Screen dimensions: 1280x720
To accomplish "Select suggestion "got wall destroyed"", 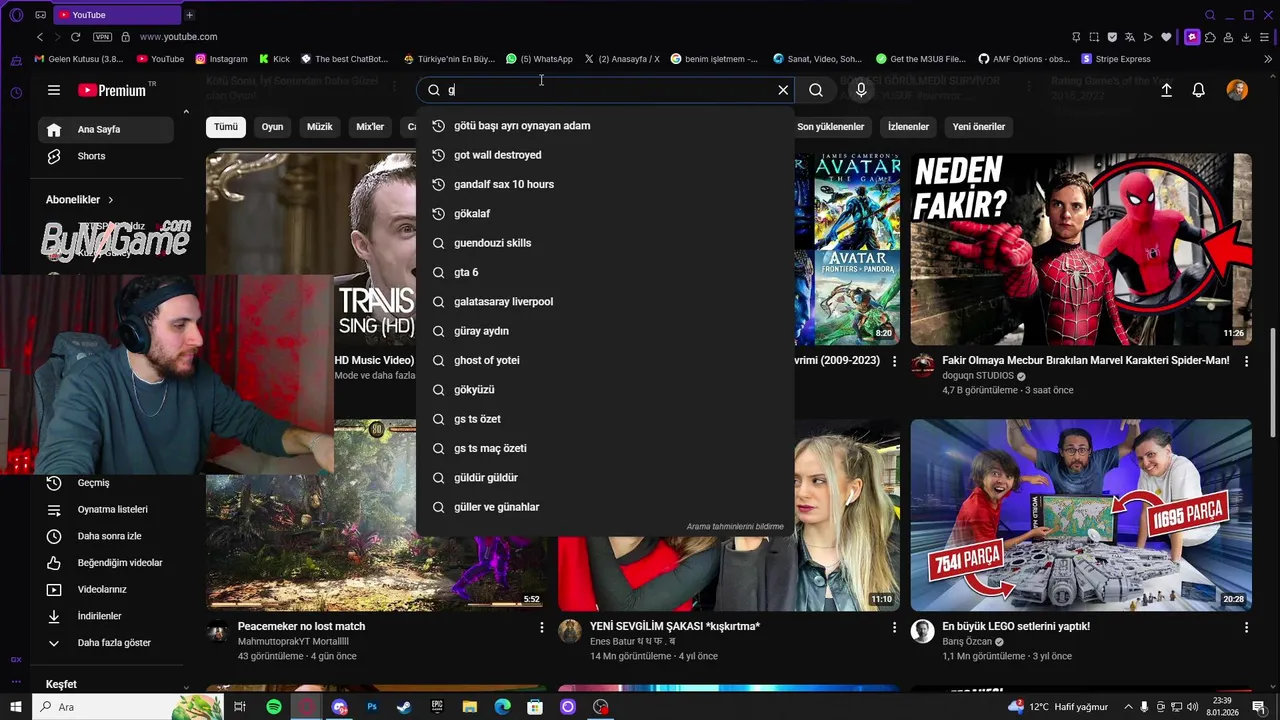I will (x=605, y=155).
